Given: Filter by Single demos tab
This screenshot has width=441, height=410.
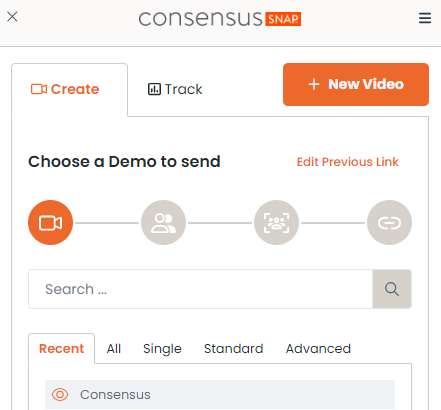Looking at the screenshot, I should (x=162, y=349).
